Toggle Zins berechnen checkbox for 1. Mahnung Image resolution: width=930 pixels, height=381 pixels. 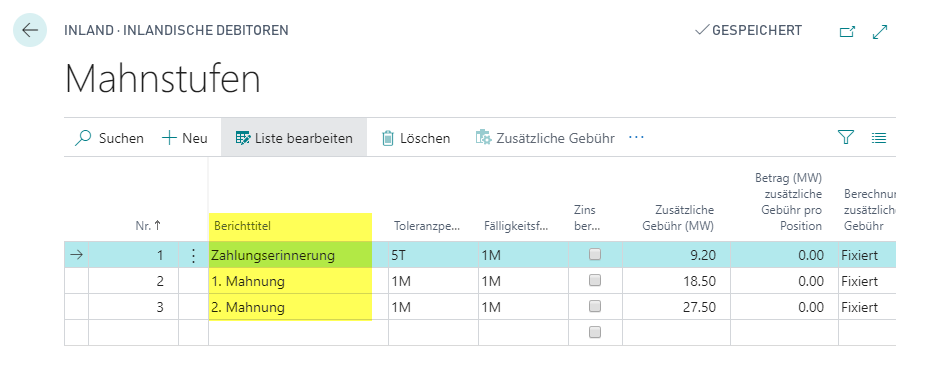point(594,281)
